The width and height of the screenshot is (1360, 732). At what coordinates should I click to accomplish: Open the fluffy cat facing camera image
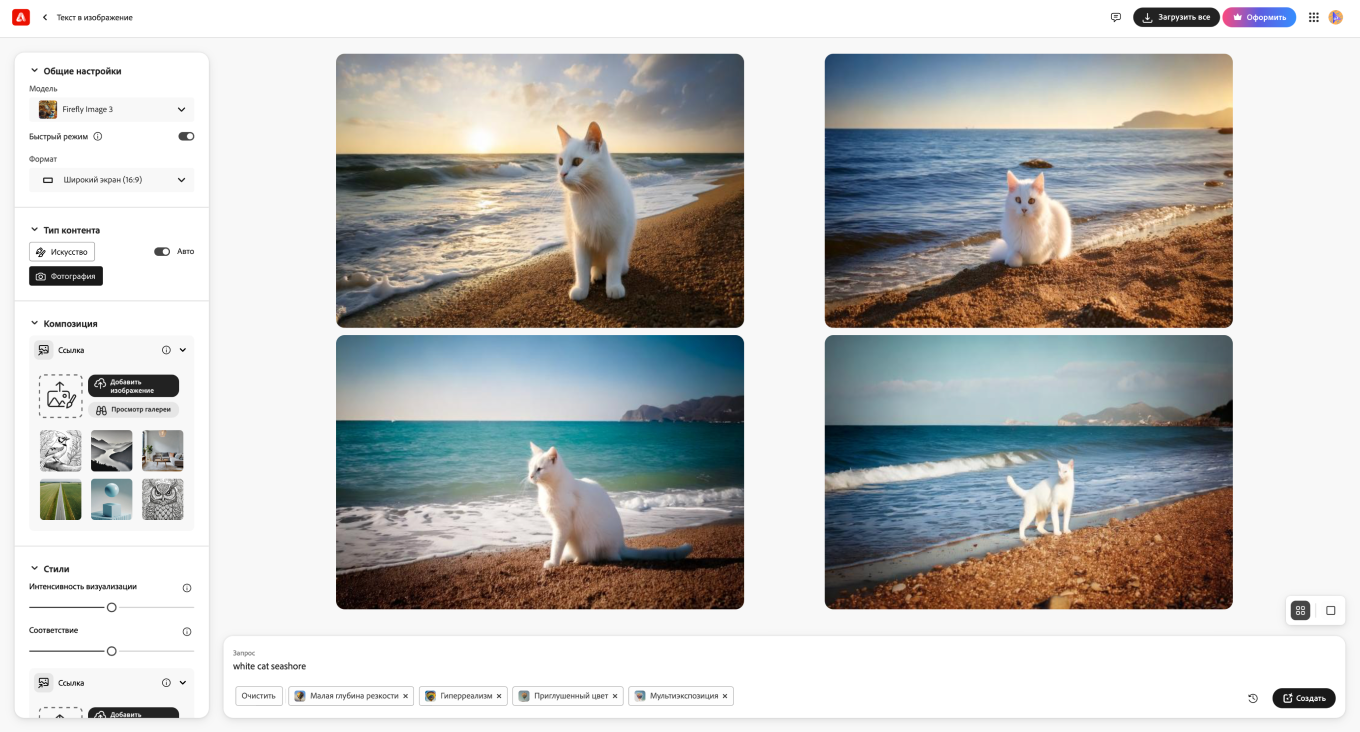point(1029,191)
